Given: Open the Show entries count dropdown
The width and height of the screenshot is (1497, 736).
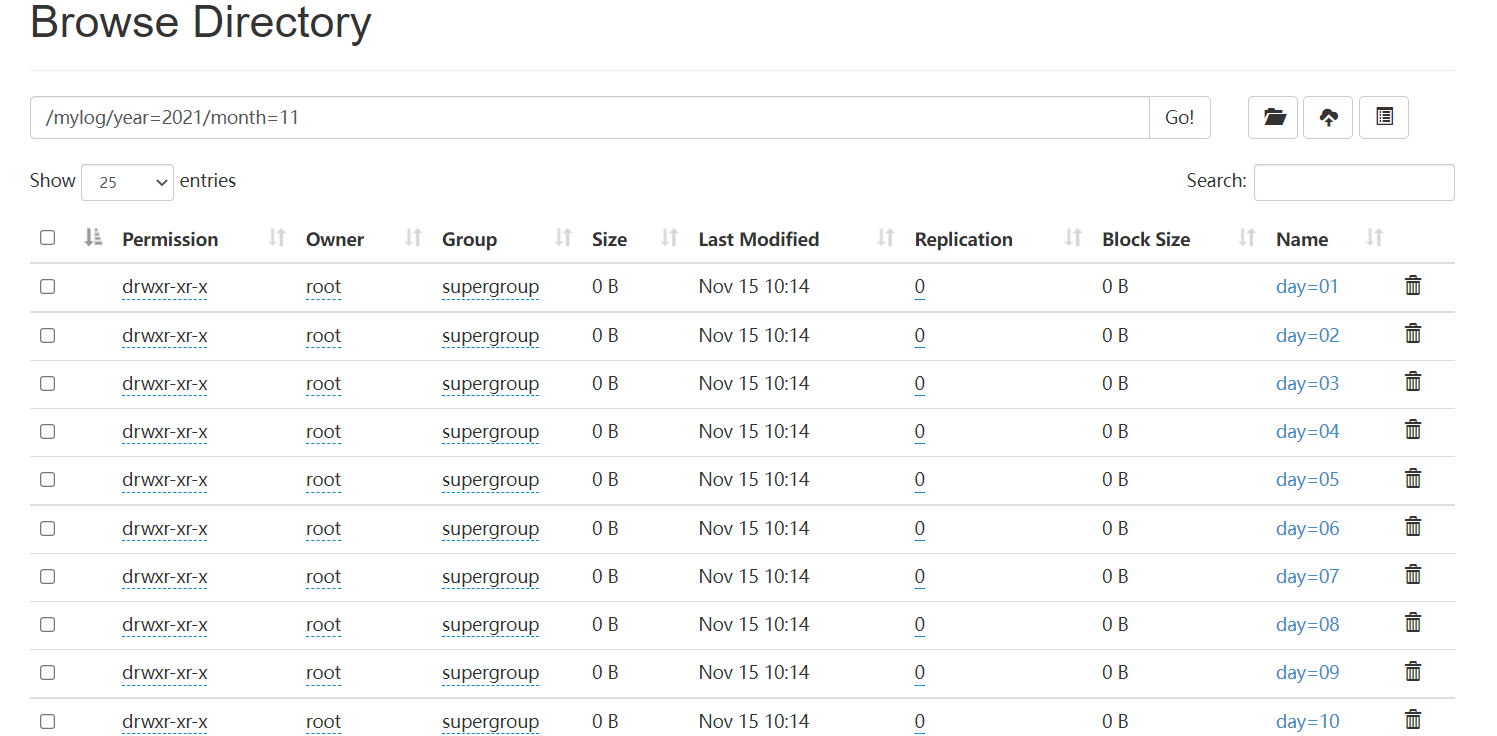Looking at the screenshot, I should [127, 182].
